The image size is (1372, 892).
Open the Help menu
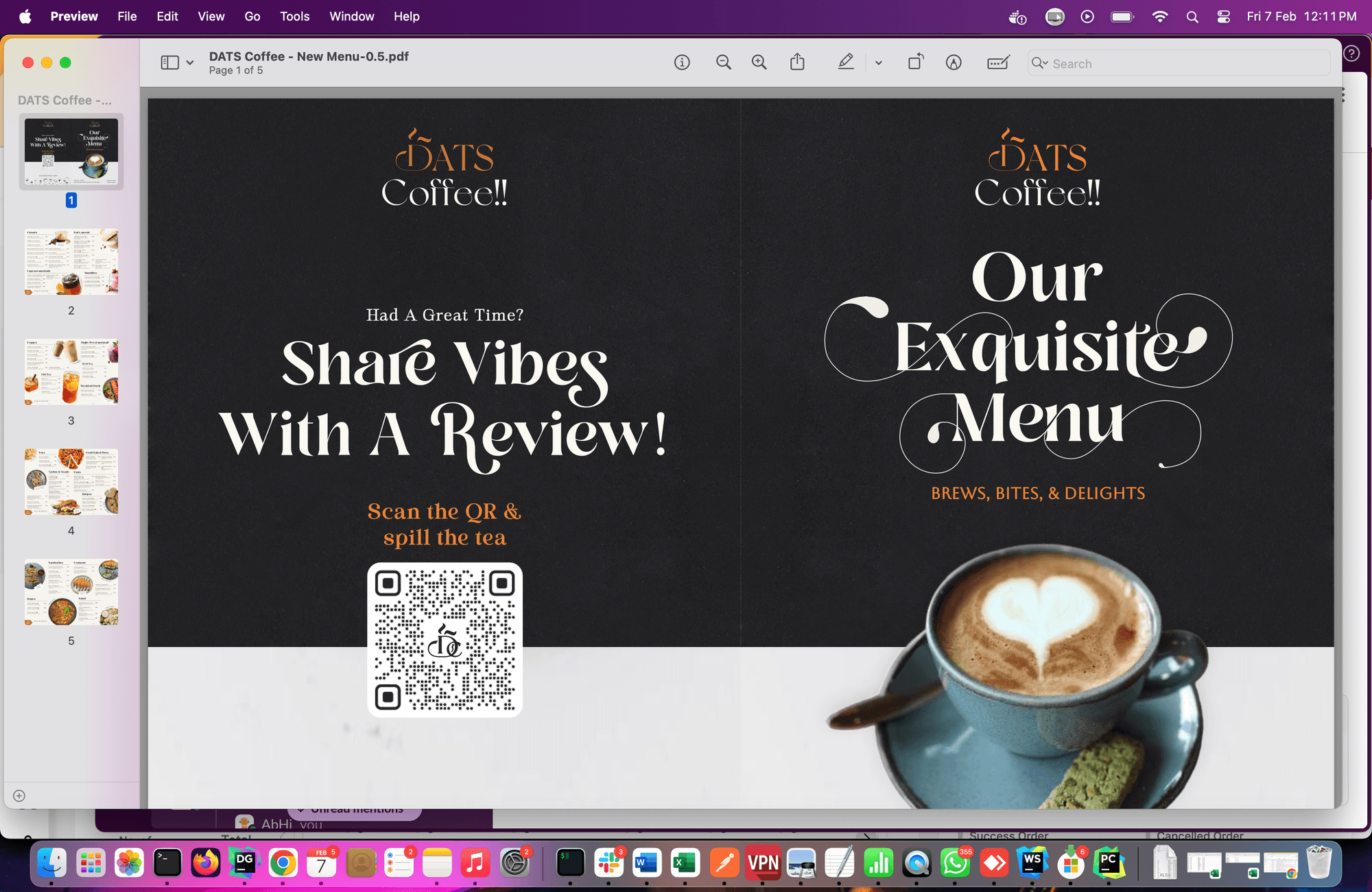(x=407, y=16)
